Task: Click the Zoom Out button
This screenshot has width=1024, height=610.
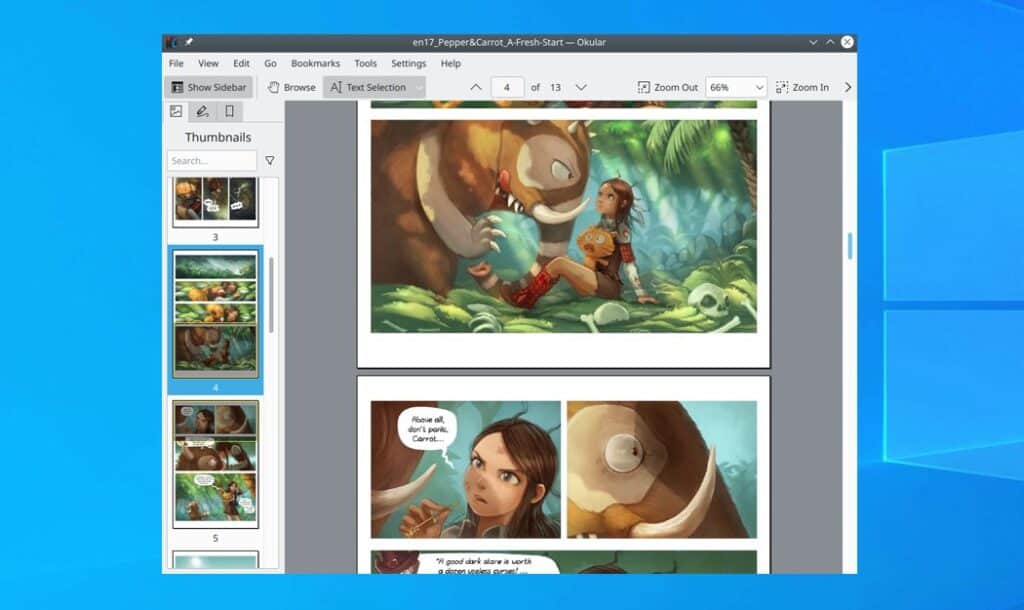Action: 667,87
